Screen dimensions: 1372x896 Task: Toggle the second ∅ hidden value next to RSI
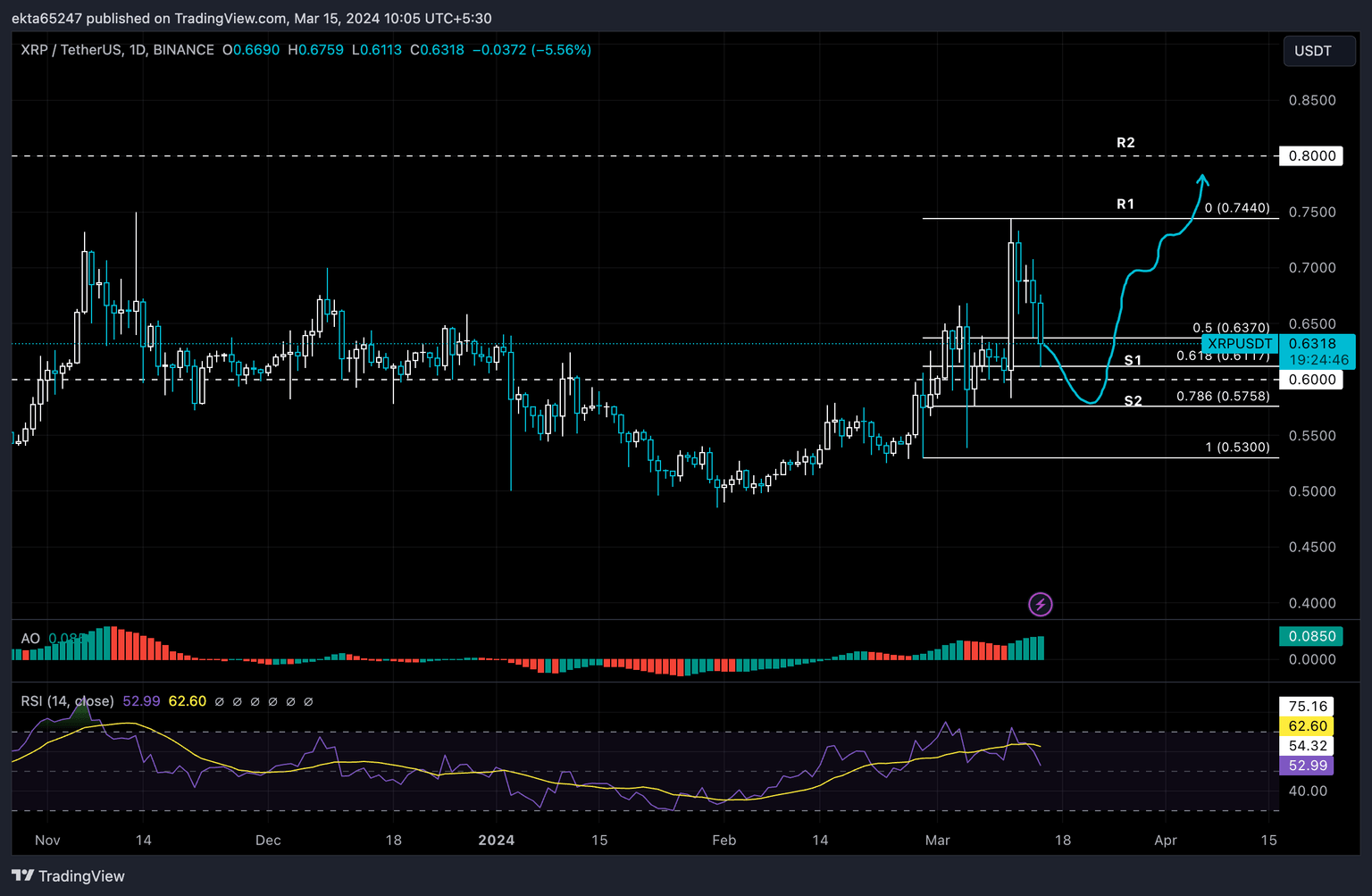pyautogui.click(x=237, y=702)
